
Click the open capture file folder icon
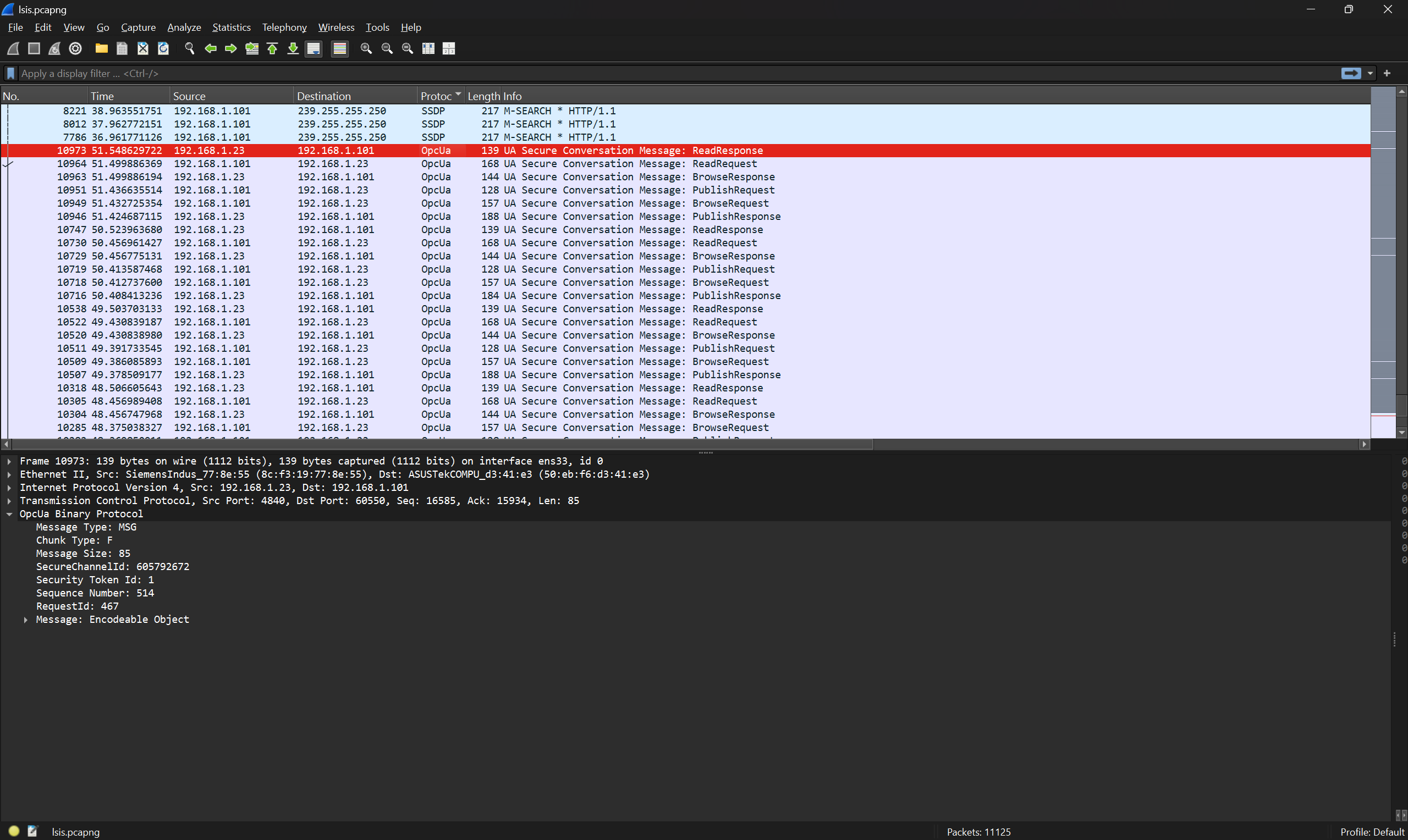pos(101,49)
